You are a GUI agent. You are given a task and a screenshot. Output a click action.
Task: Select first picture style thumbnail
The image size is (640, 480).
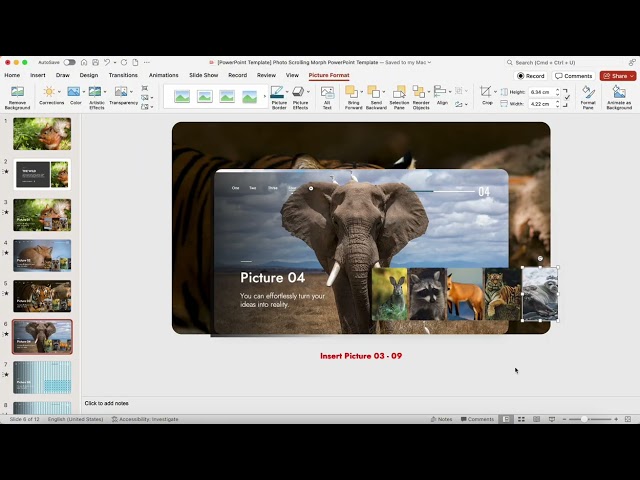(182, 97)
